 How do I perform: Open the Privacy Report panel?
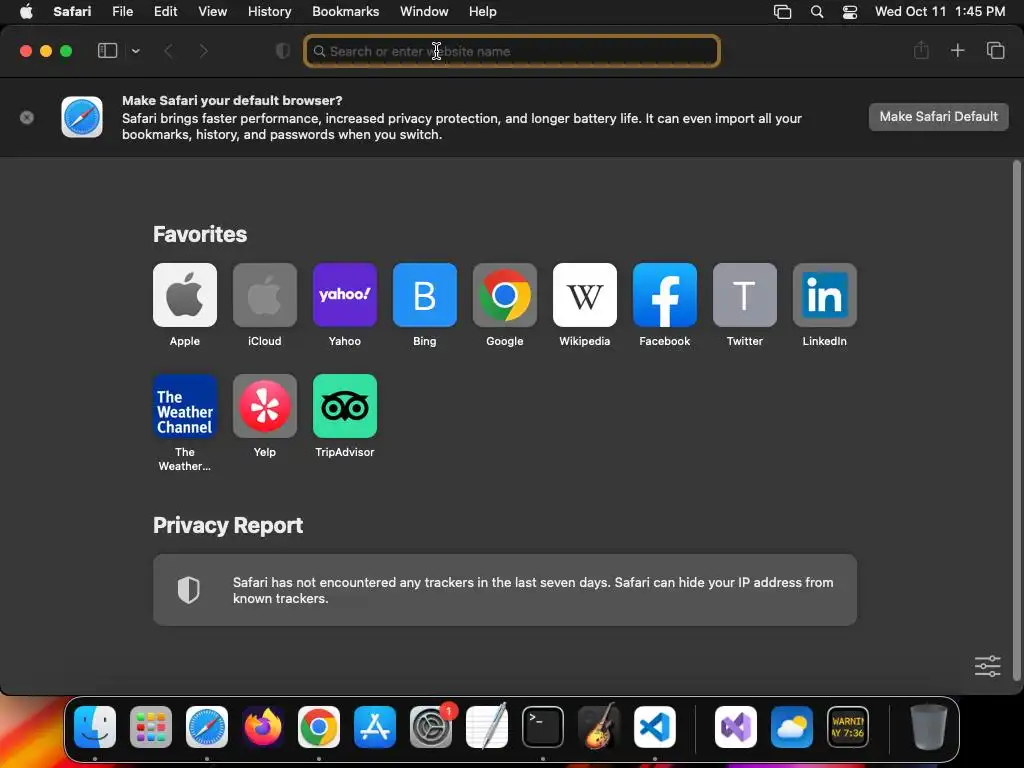click(505, 590)
